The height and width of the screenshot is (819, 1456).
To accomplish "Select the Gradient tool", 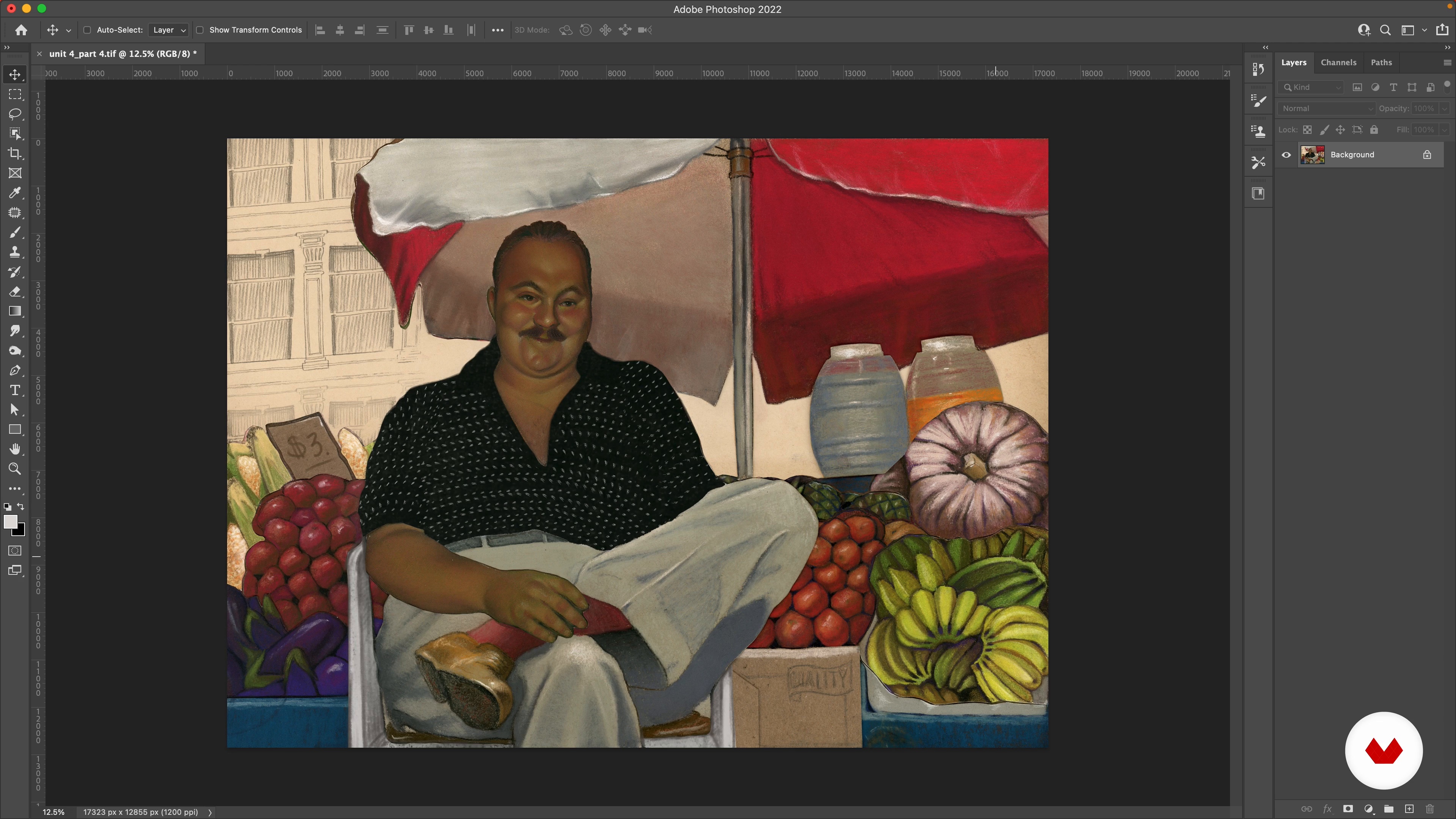I will 15,311.
